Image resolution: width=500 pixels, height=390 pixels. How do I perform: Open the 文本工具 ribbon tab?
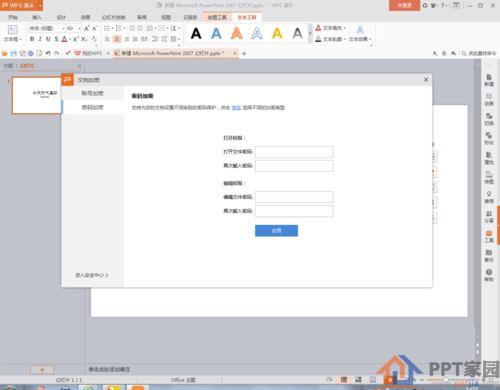pos(247,17)
